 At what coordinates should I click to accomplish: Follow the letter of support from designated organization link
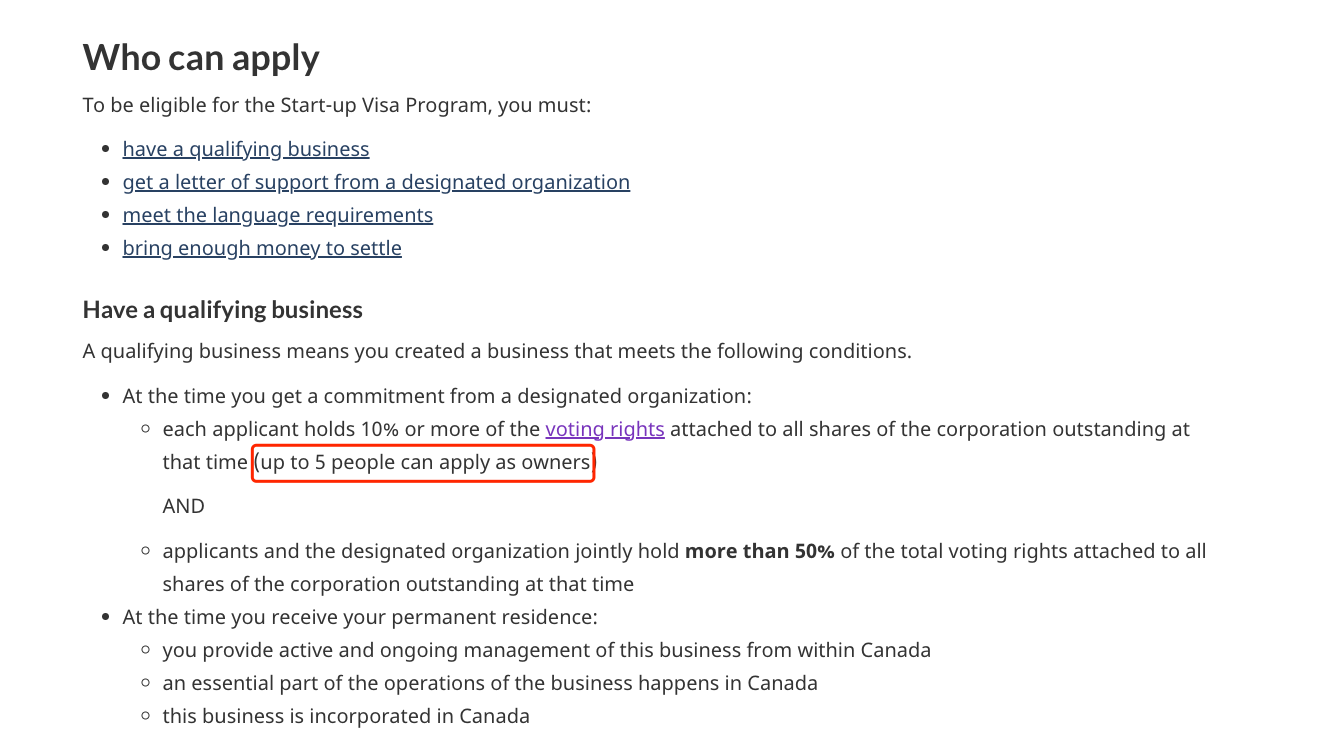[376, 182]
